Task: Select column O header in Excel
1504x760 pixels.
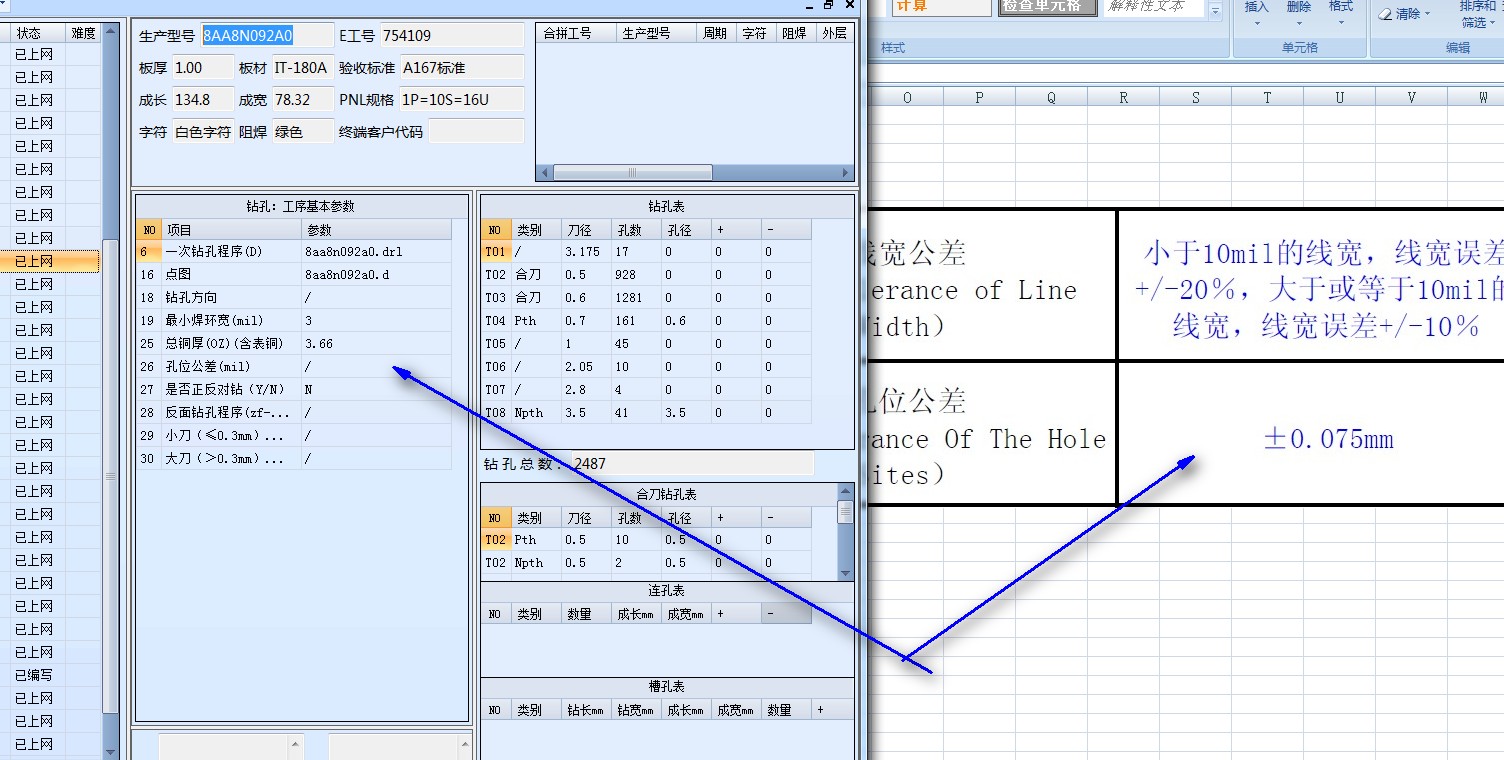Action: [907, 97]
